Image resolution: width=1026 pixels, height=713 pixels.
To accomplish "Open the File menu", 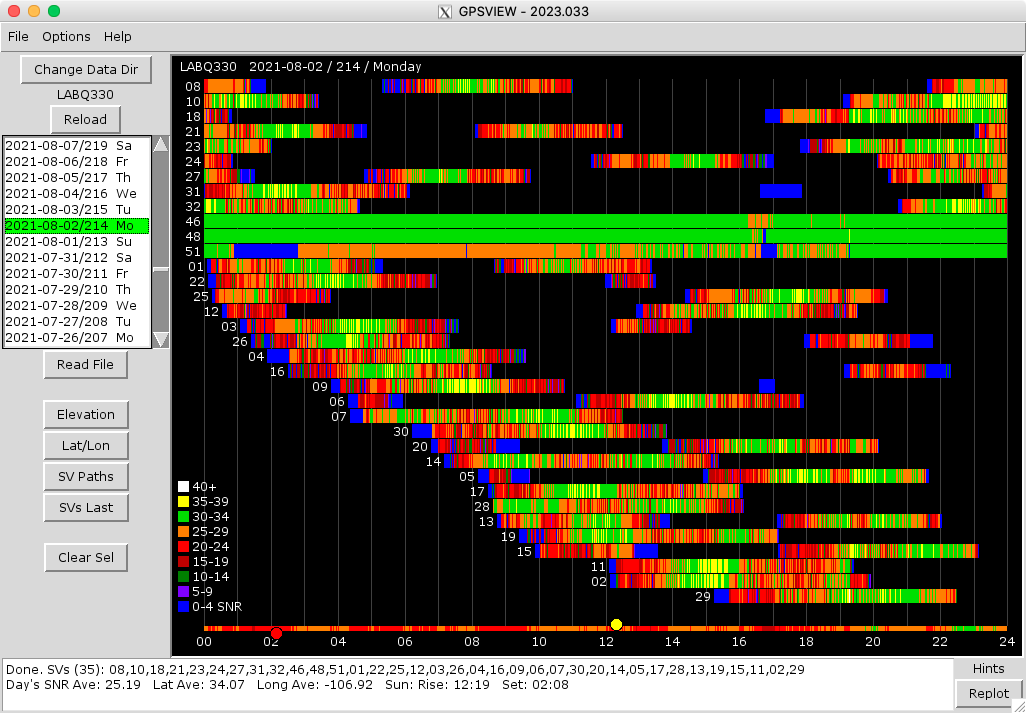I will point(18,37).
